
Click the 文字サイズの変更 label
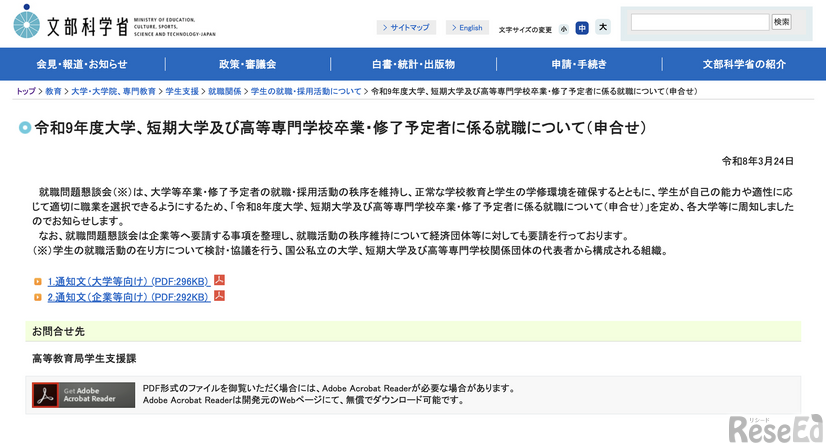point(525,29)
